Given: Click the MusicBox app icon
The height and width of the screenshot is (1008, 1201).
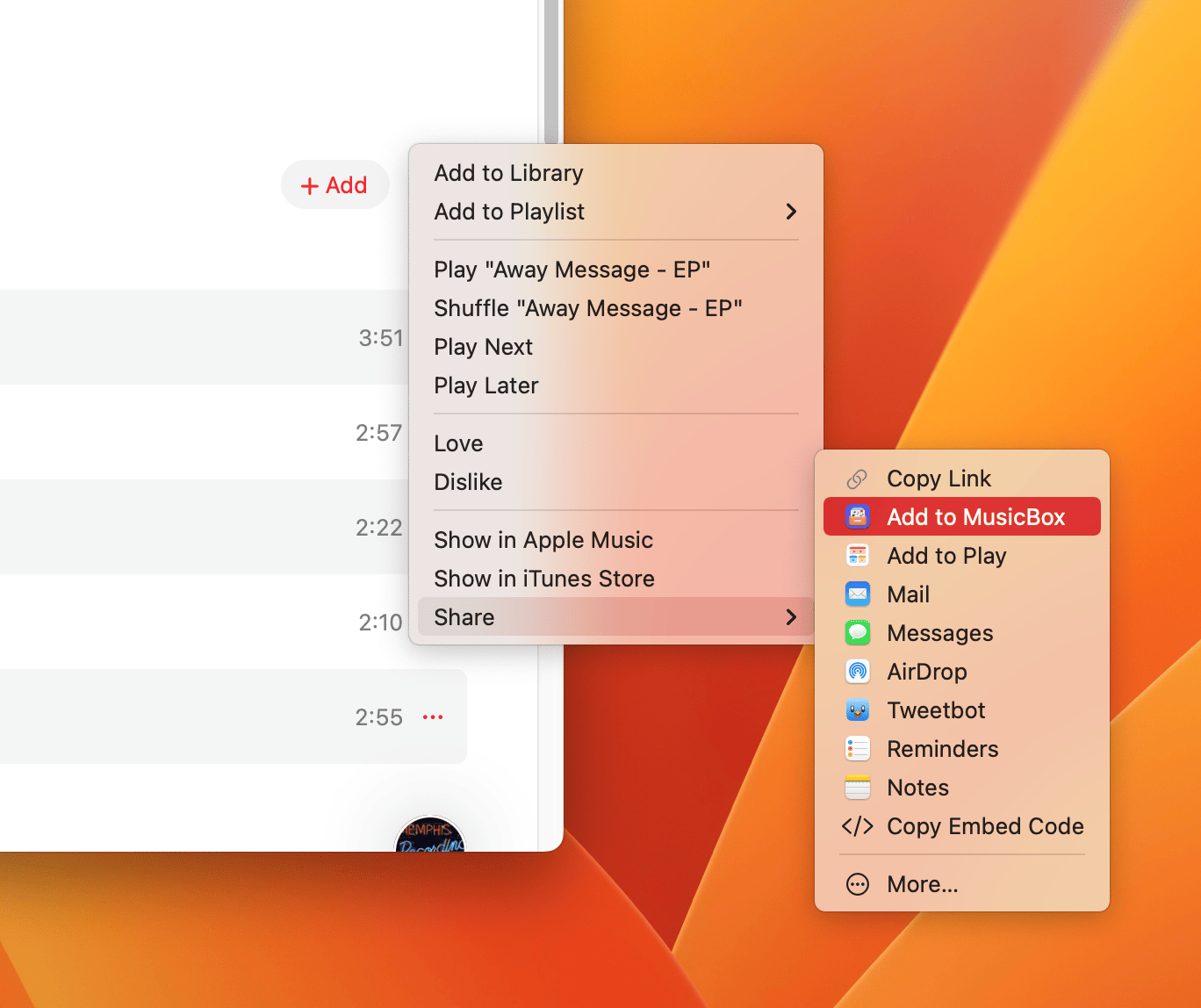Looking at the screenshot, I should pos(858,517).
